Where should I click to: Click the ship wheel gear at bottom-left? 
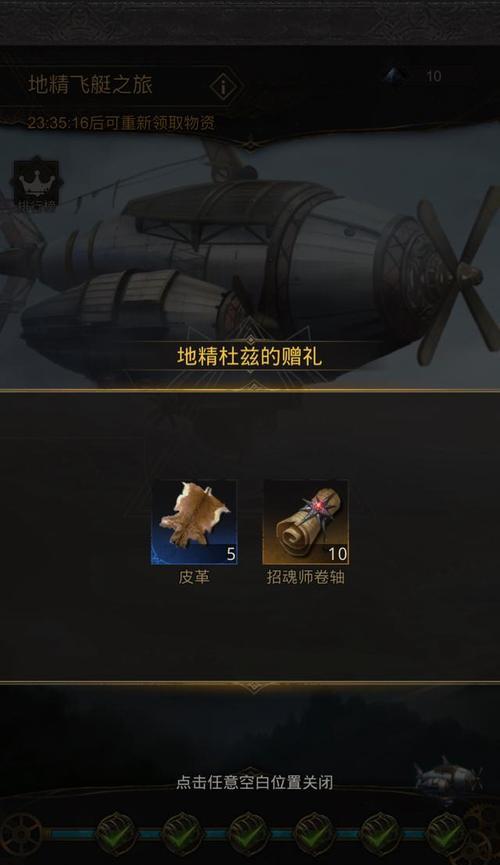[21, 834]
